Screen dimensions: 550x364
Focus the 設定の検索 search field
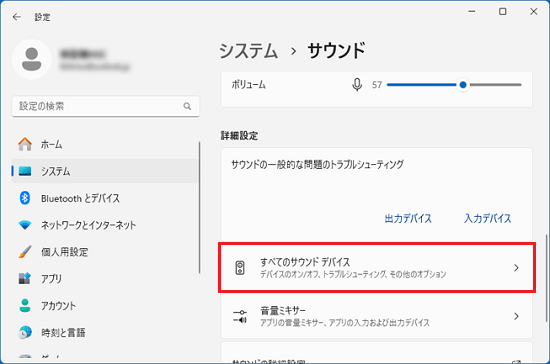(106, 106)
